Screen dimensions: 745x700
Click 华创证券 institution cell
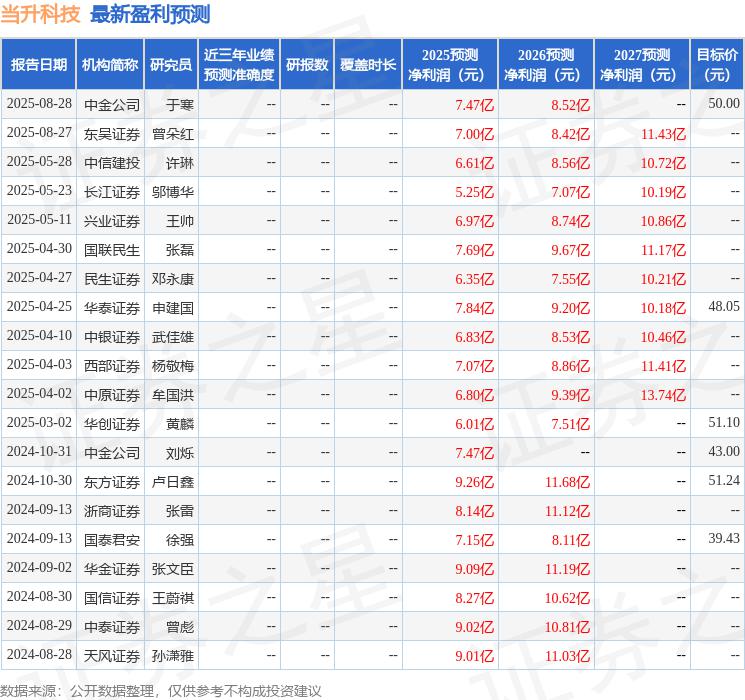pyautogui.click(x=112, y=424)
